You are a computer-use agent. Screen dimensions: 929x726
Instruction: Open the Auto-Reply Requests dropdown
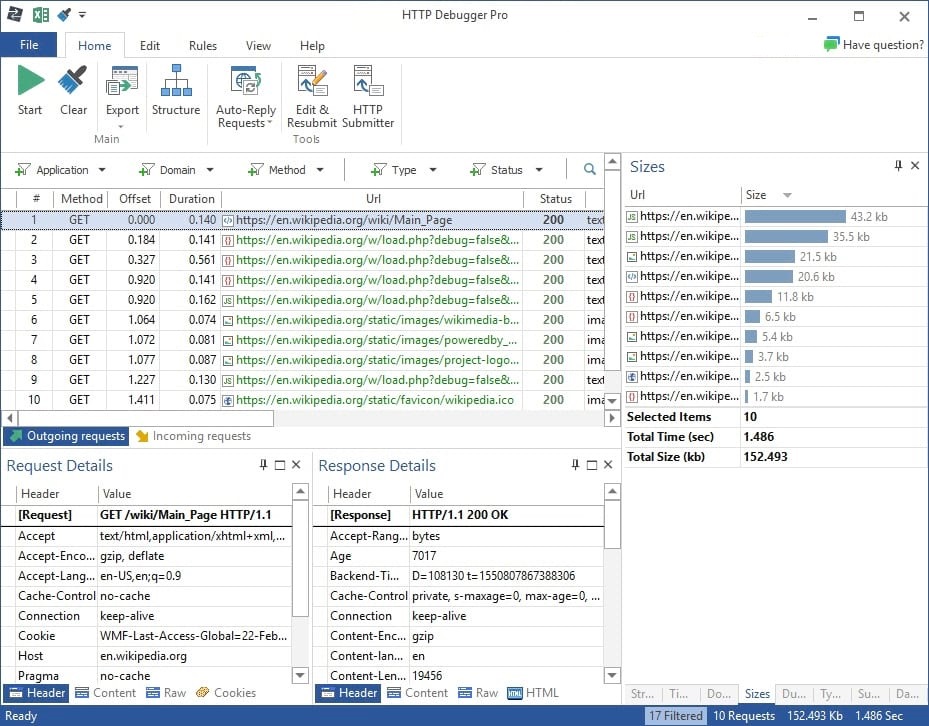pos(270,124)
